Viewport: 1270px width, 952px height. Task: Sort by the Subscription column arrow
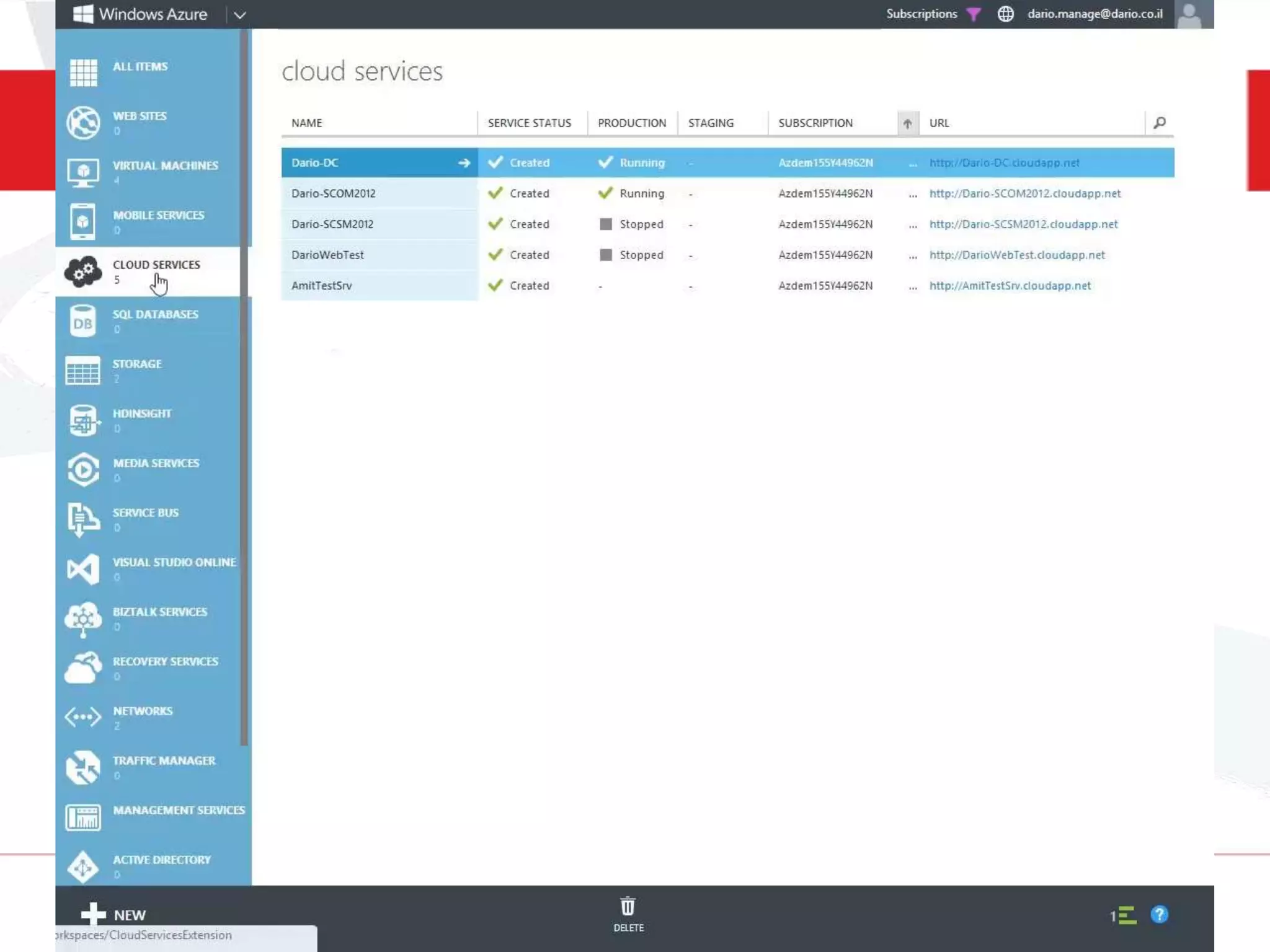(907, 123)
